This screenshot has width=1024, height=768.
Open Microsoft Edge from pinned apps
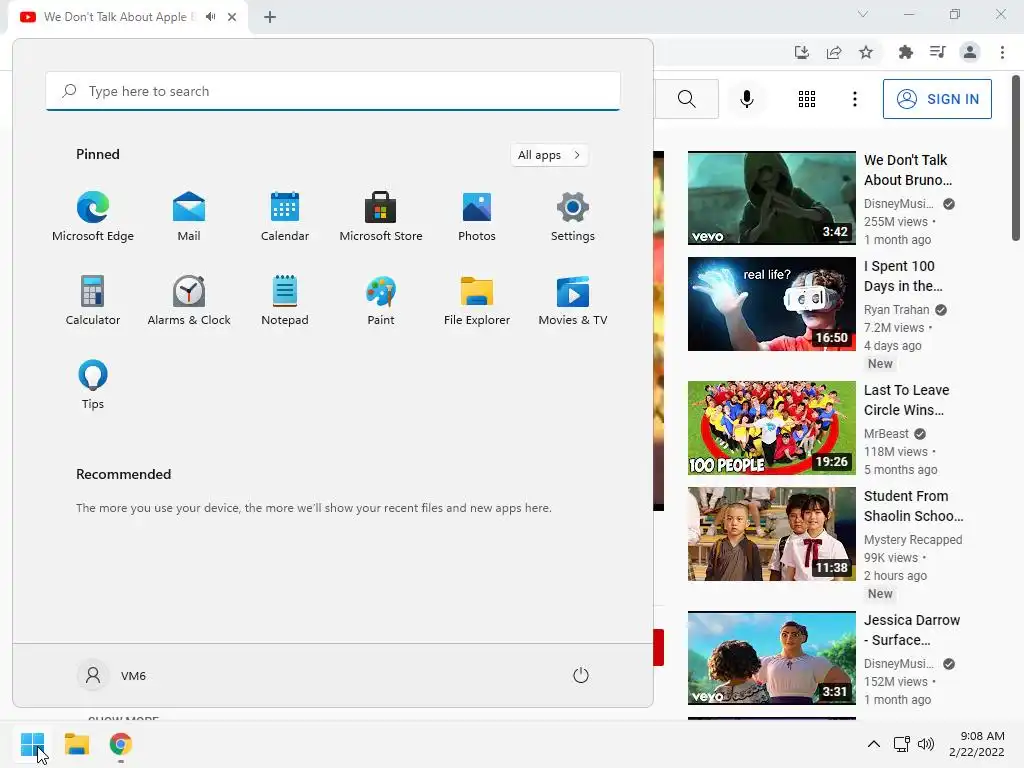click(93, 217)
